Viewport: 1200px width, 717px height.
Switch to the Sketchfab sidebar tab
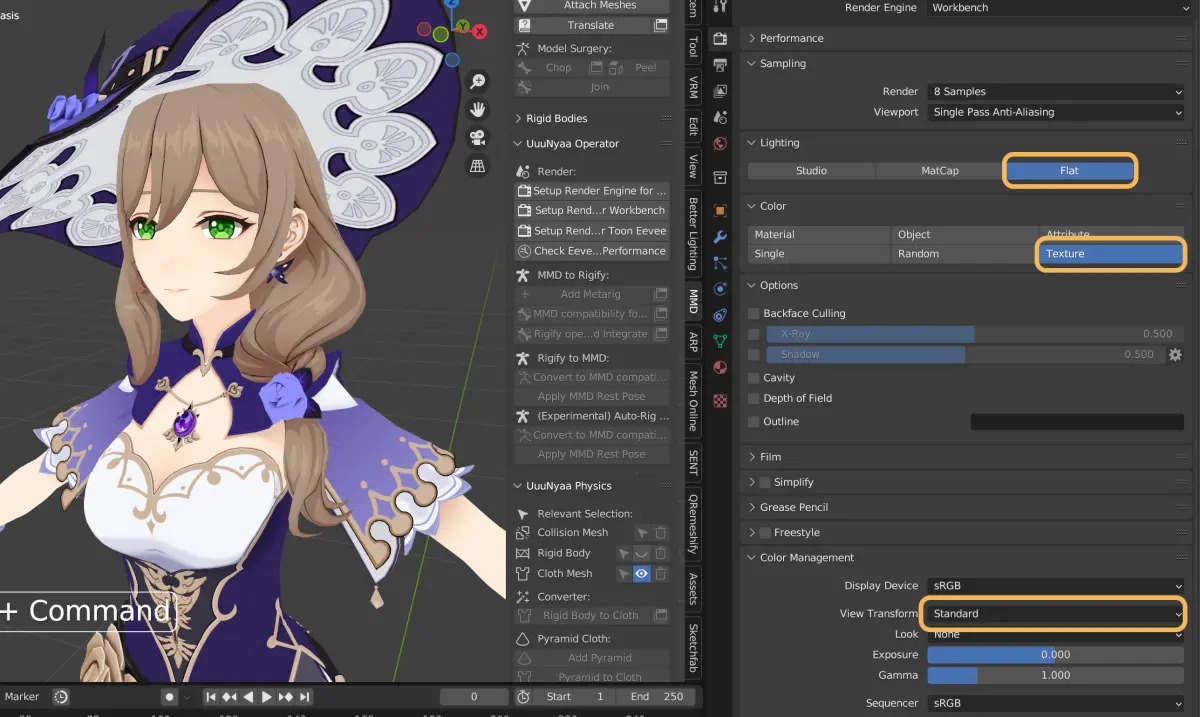tap(693, 648)
